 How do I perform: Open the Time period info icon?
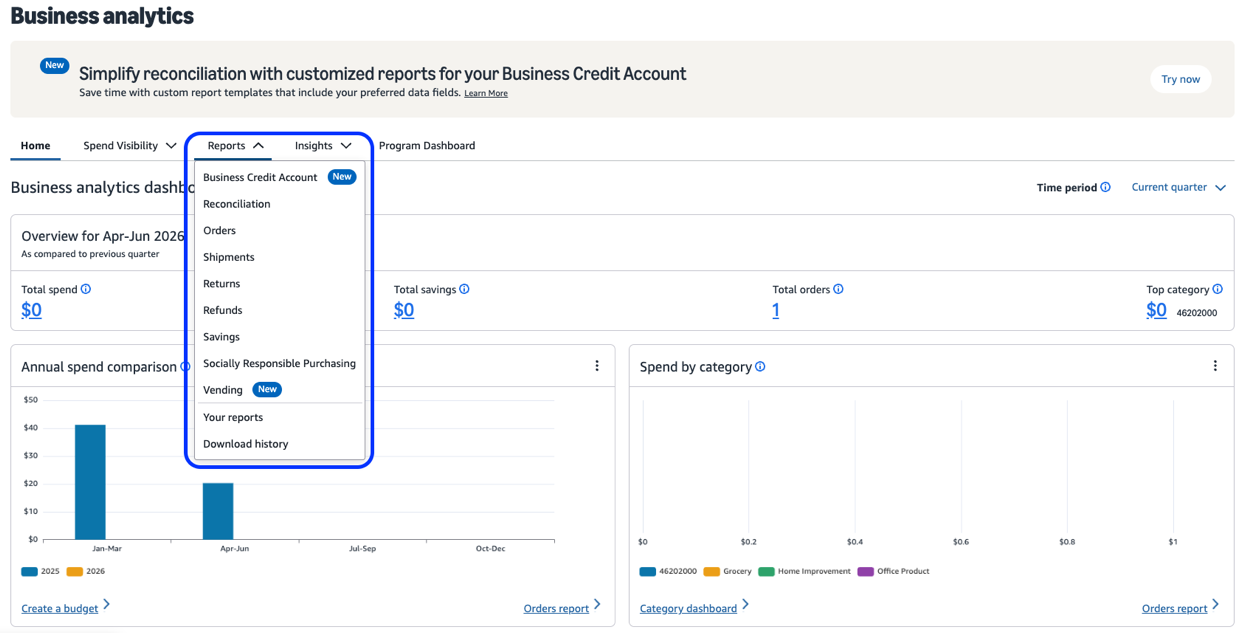tap(1105, 187)
